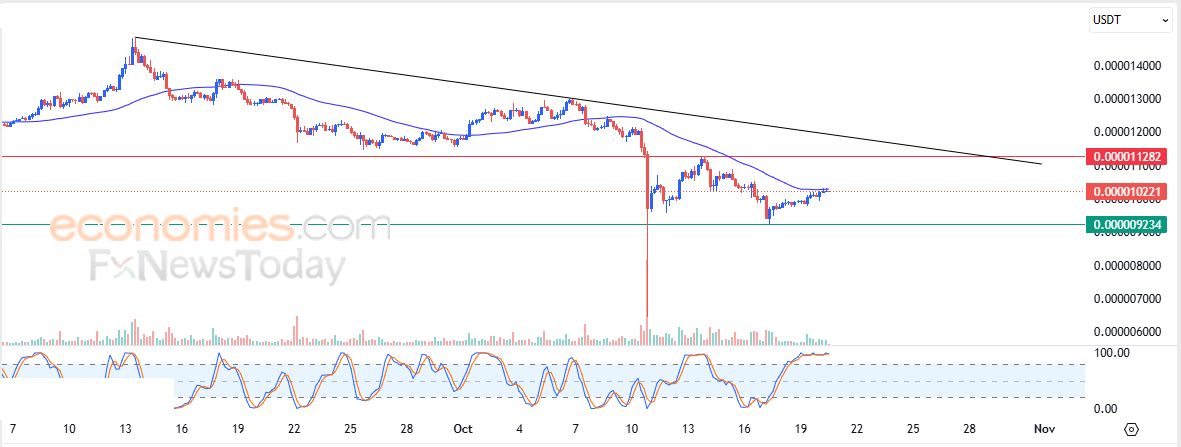Image resolution: width=1181 pixels, height=447 pixels.
Task: Select the red 0.000011282 price label
Action: pyautogui.click(x=1129, y=157)
